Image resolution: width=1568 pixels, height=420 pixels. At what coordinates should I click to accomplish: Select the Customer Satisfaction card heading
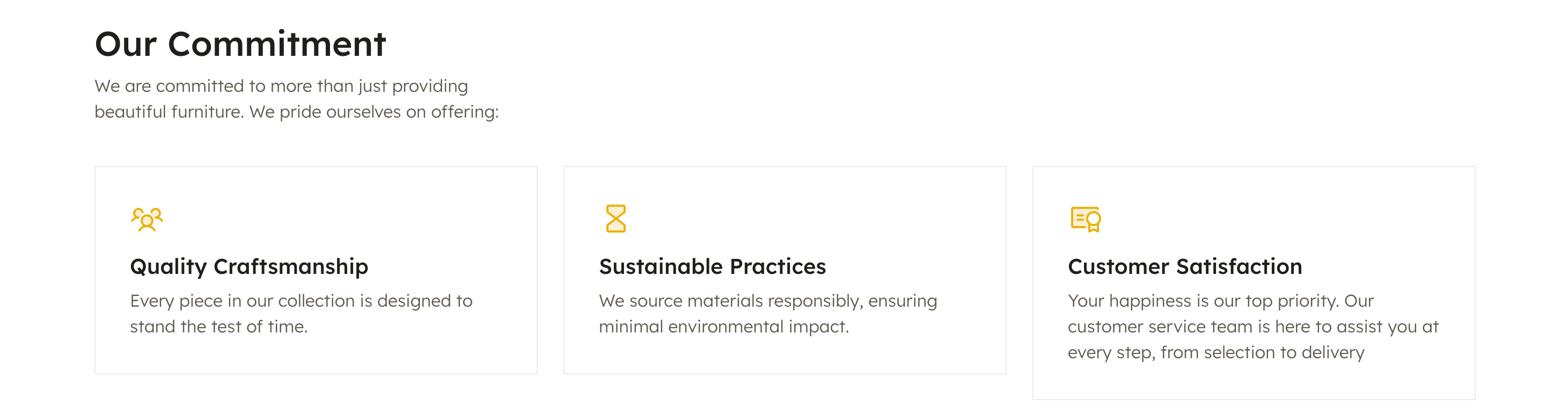[1184, 266]
